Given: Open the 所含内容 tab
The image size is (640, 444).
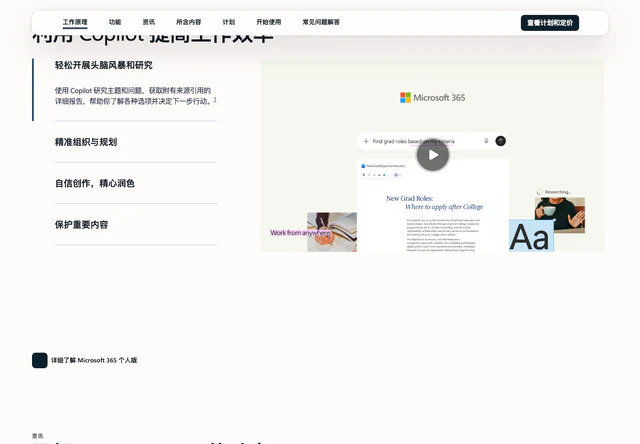Looking at the screenshot, I should coord(189,22).
